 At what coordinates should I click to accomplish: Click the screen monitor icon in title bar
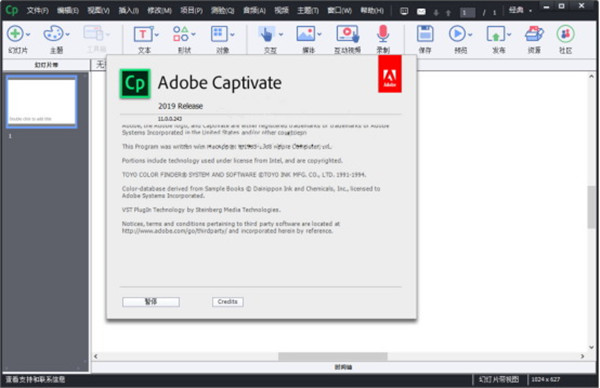click(404, 11)
